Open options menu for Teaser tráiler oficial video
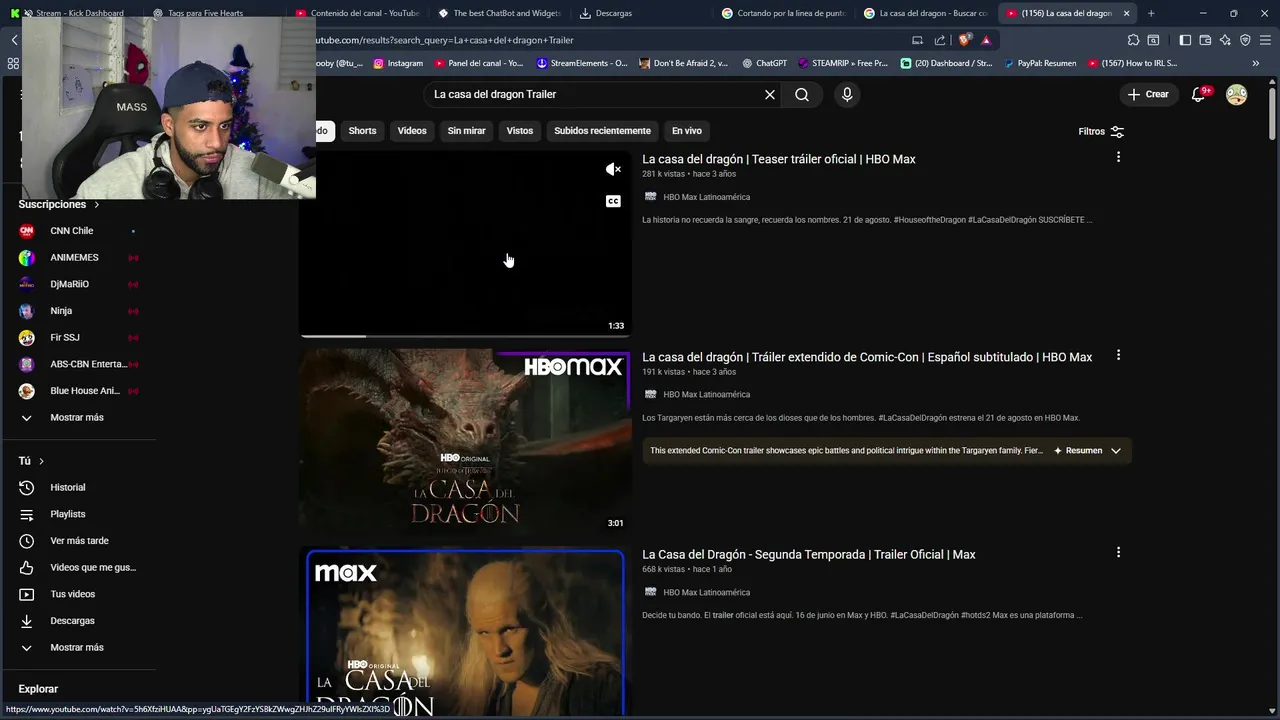 coord(1118,157)
